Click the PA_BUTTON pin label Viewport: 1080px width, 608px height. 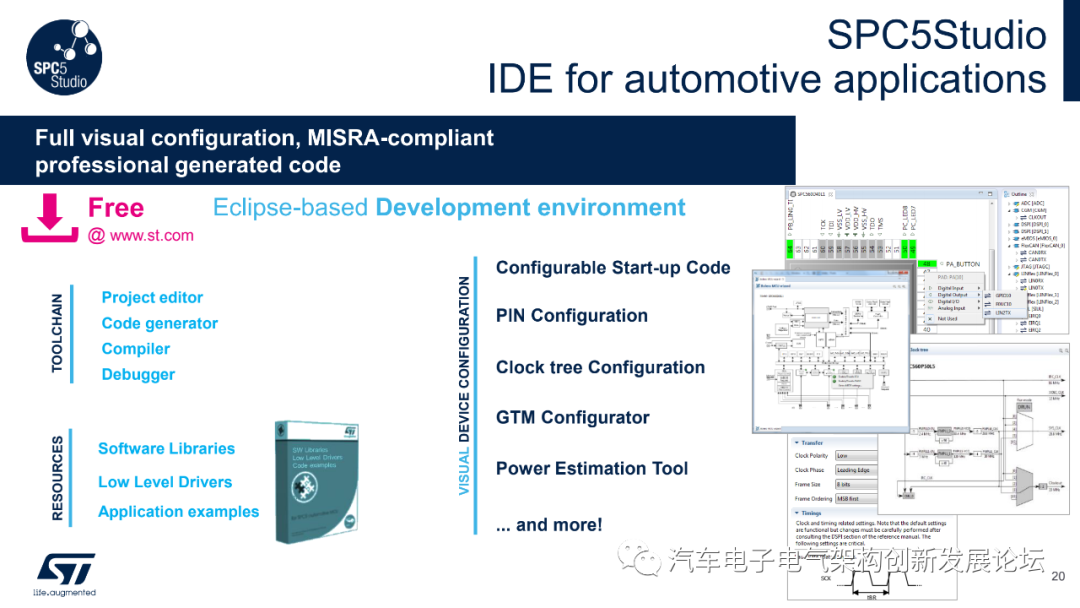(x=963, y=264)
